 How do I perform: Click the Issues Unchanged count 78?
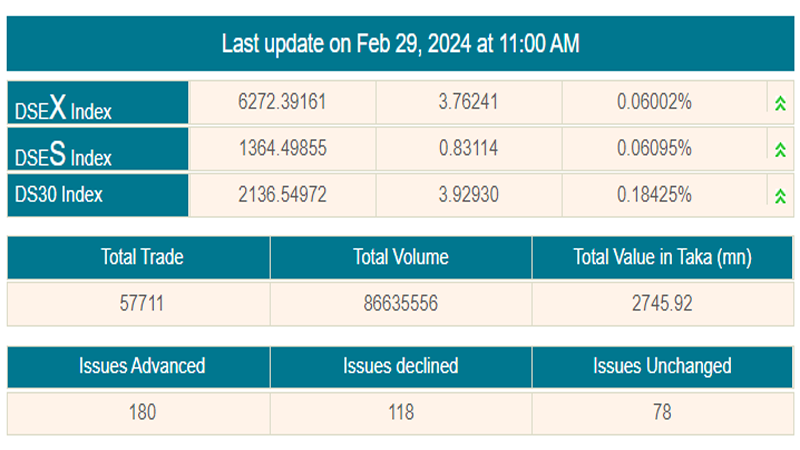pyautogui.click(x=662, y=412)
